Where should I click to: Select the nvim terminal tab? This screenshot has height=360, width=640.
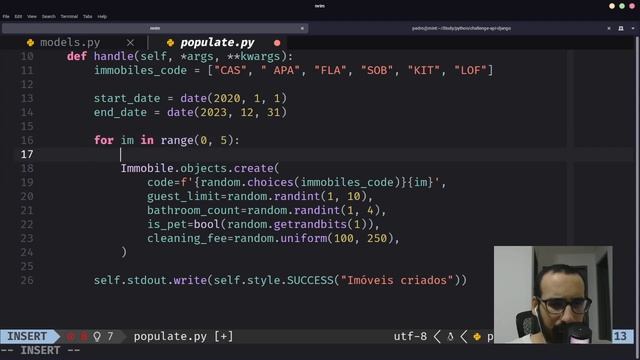click(155, 28)
